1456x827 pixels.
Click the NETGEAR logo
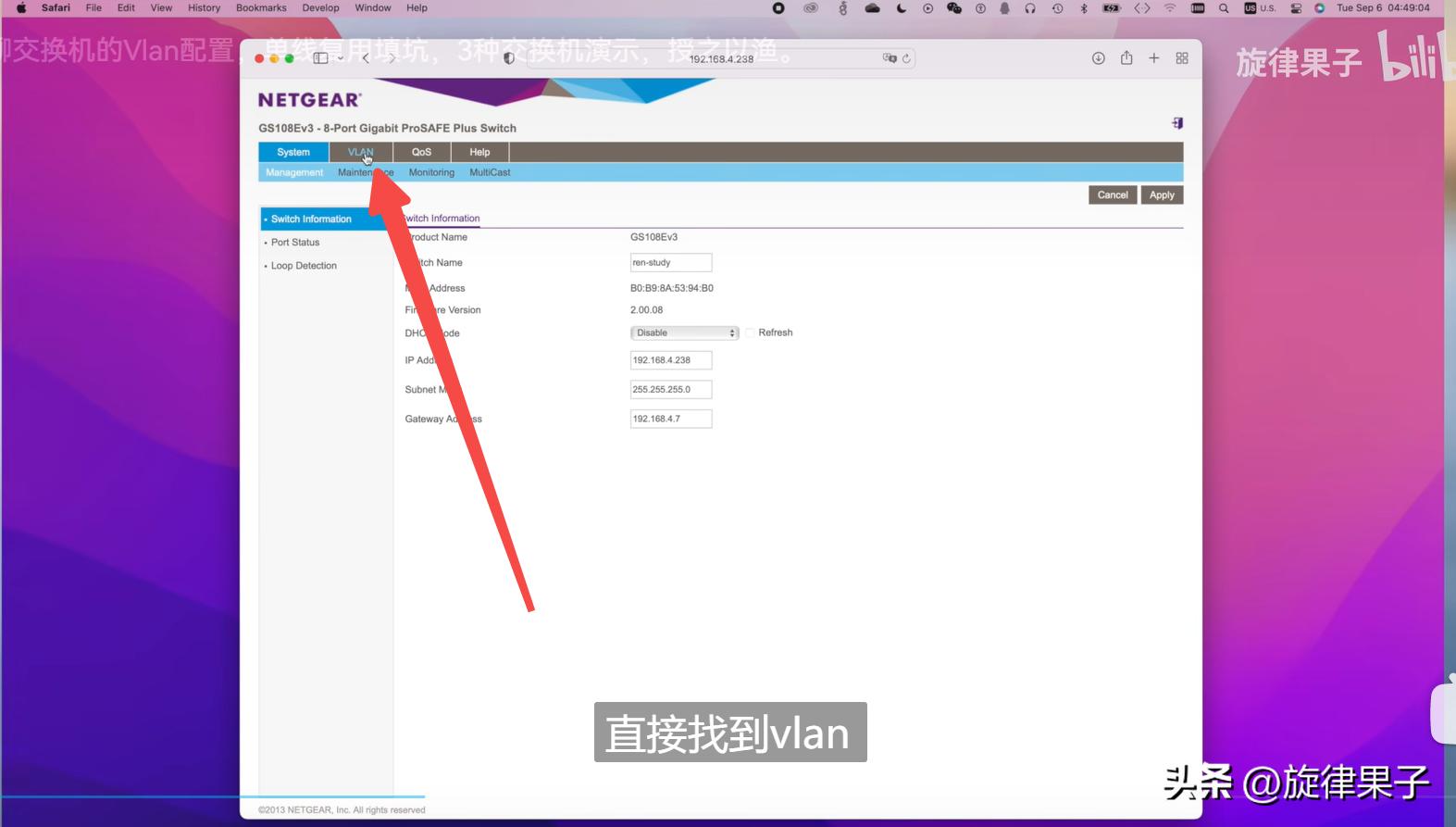point(309,100)
